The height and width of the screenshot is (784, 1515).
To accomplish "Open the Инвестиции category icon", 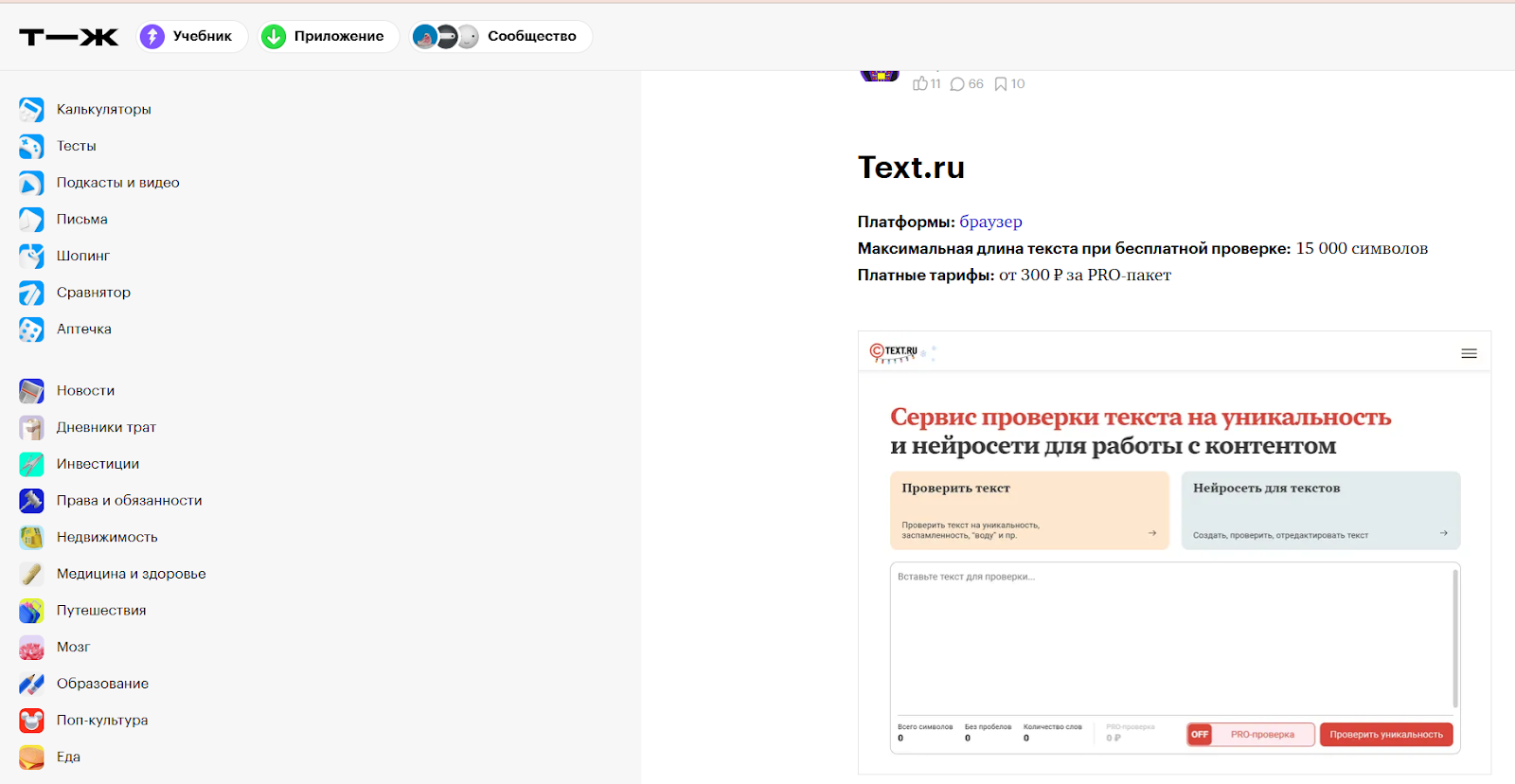I will pyautogui.click(x=31, y=464).
